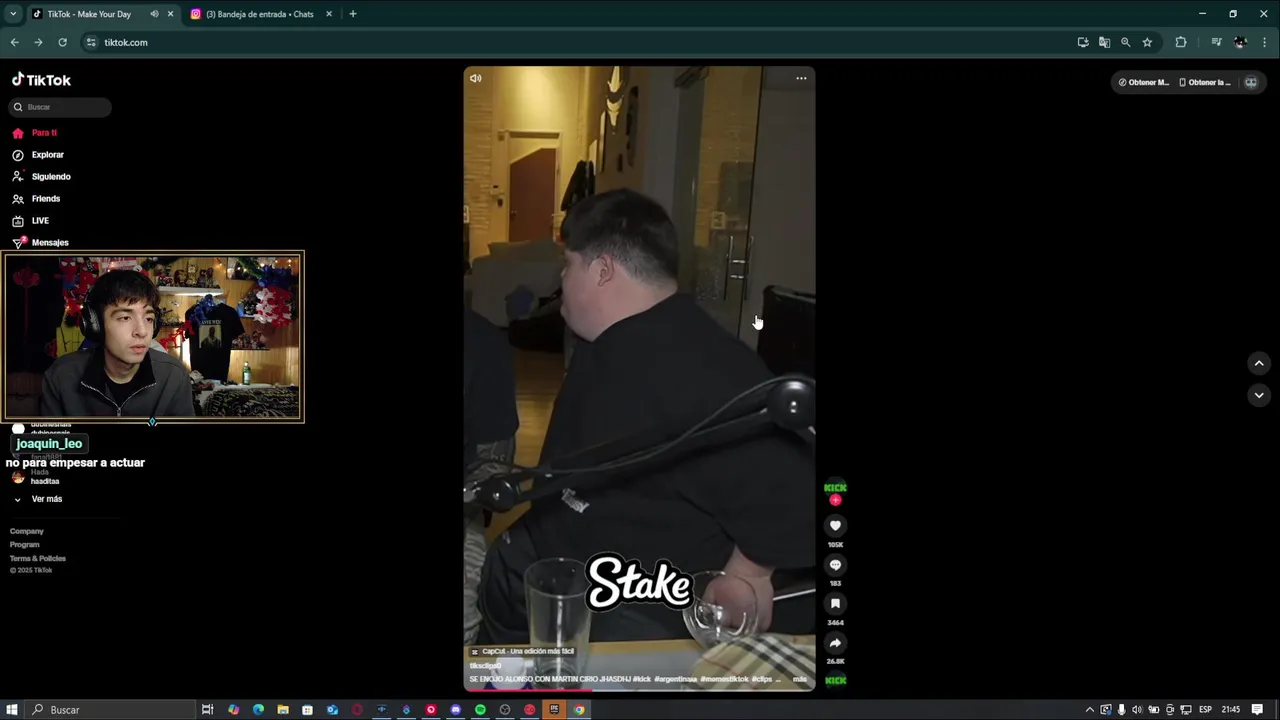Follow creator with the red plus badge
This screenshot has width=1280, height=720.
click(x=835, y=500)
